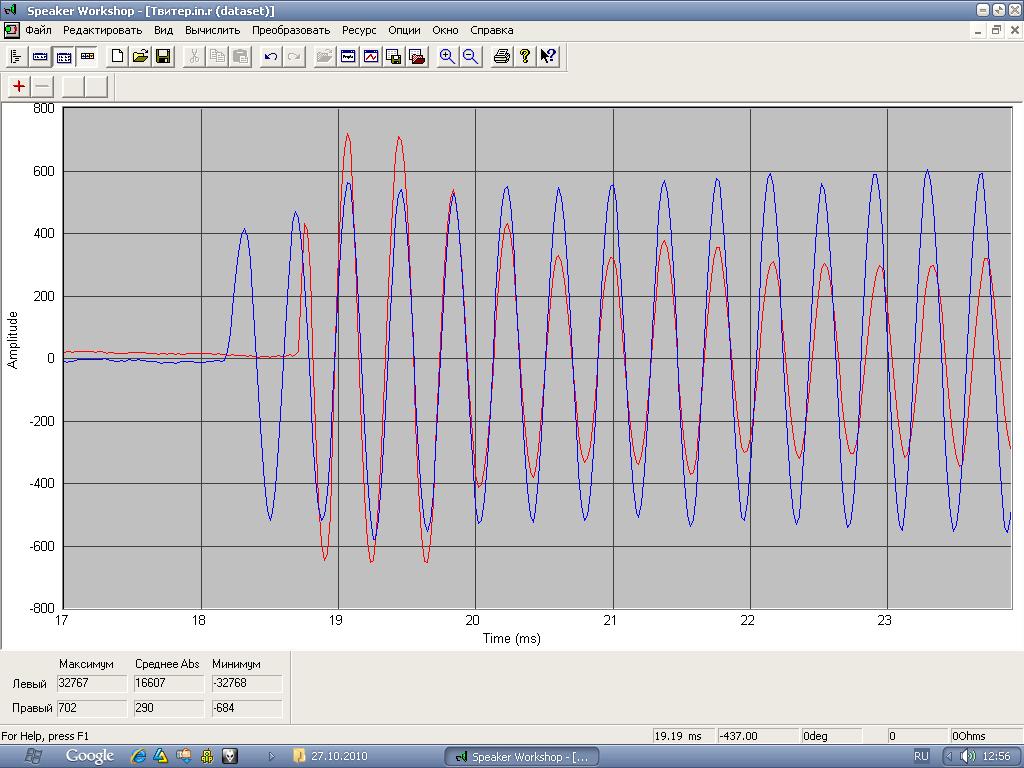The width and height of the screenshot is (1024, 768).
Task: Print the chart via the printer icon
Action: [502, 57]
